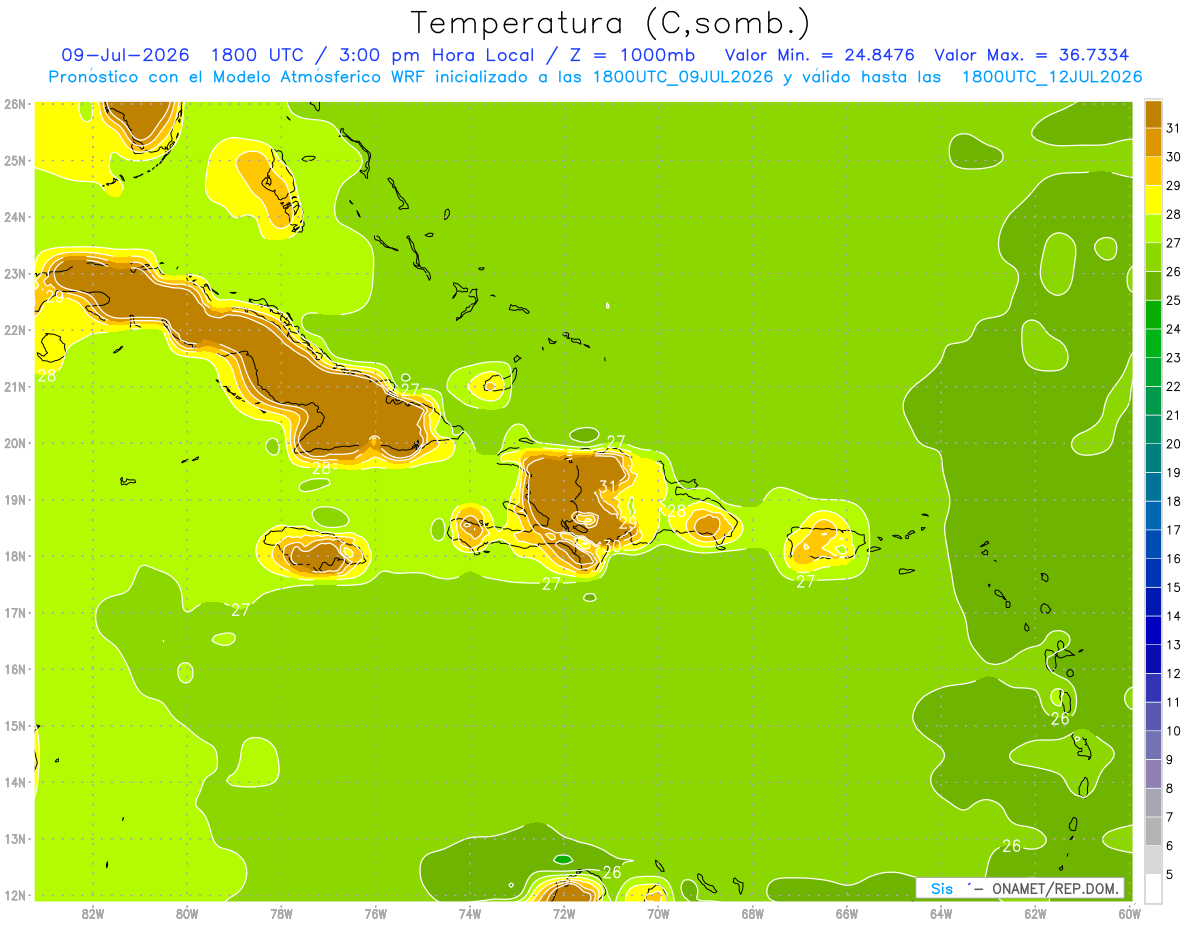
Task: Click the 'ONAMET/REP.DOM.' credit label
Action: coord(1056,889)
